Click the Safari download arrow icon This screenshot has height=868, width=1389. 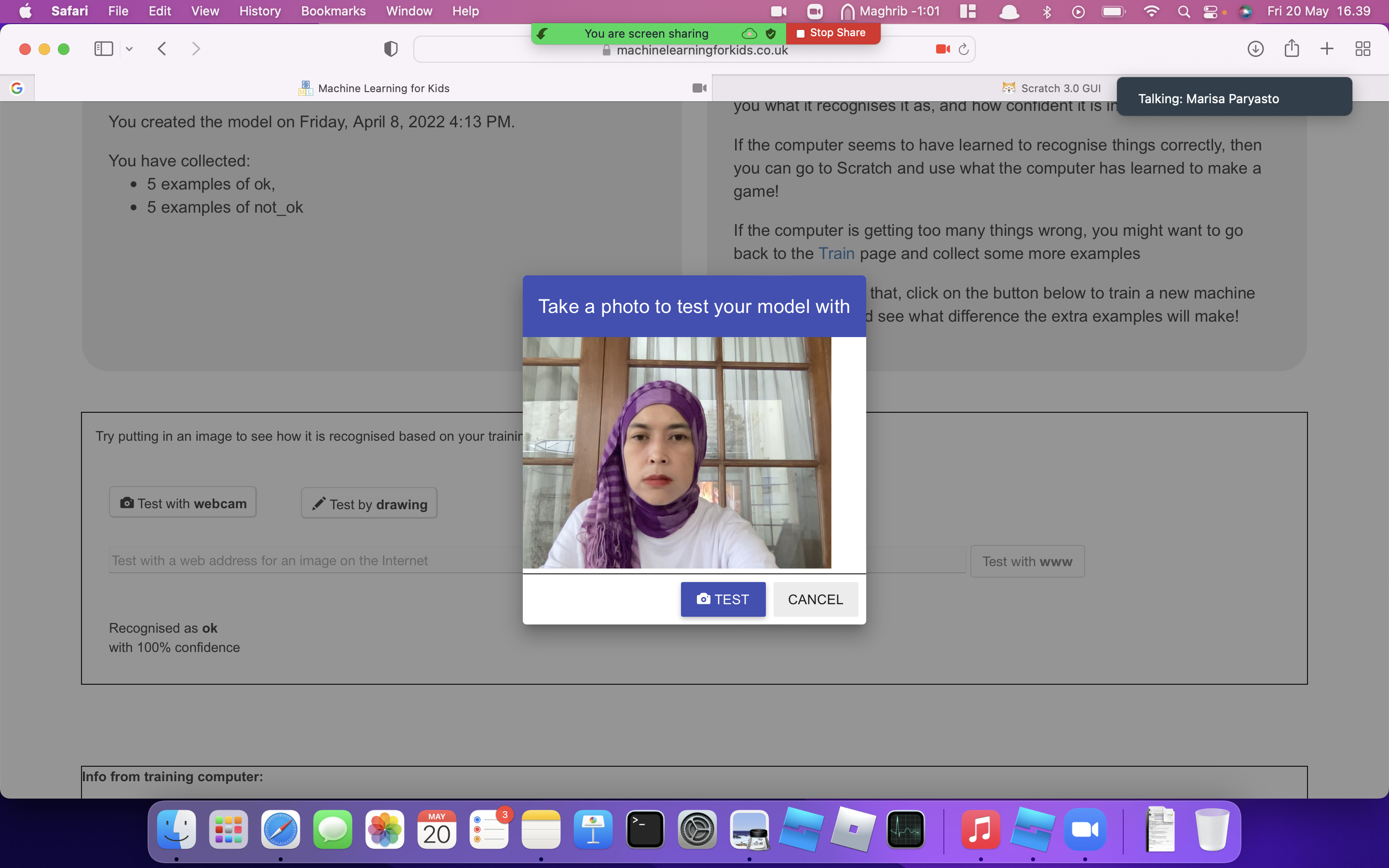[1256, 48]
